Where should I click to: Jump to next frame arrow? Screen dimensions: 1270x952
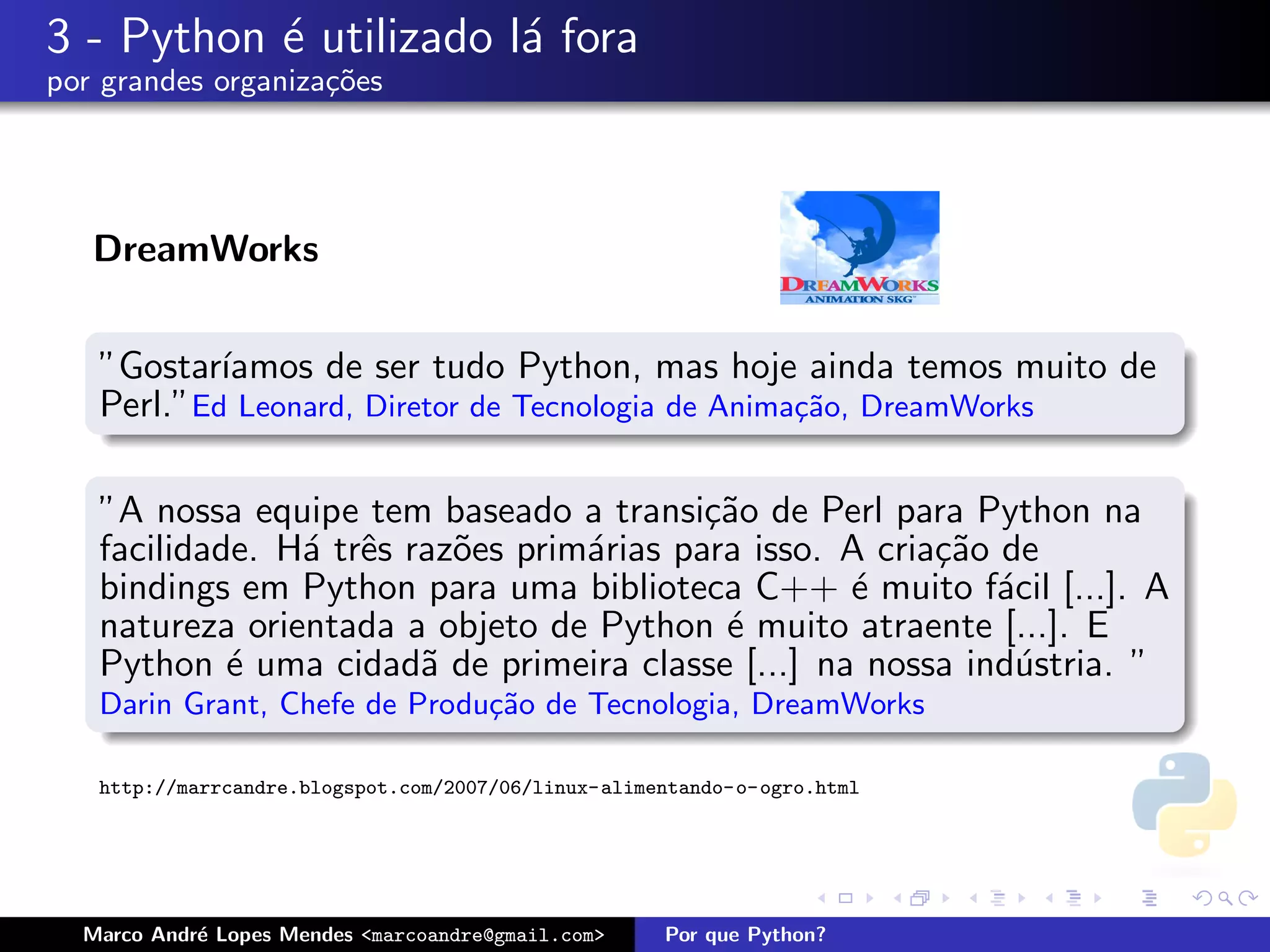click(x=946, y=898)
